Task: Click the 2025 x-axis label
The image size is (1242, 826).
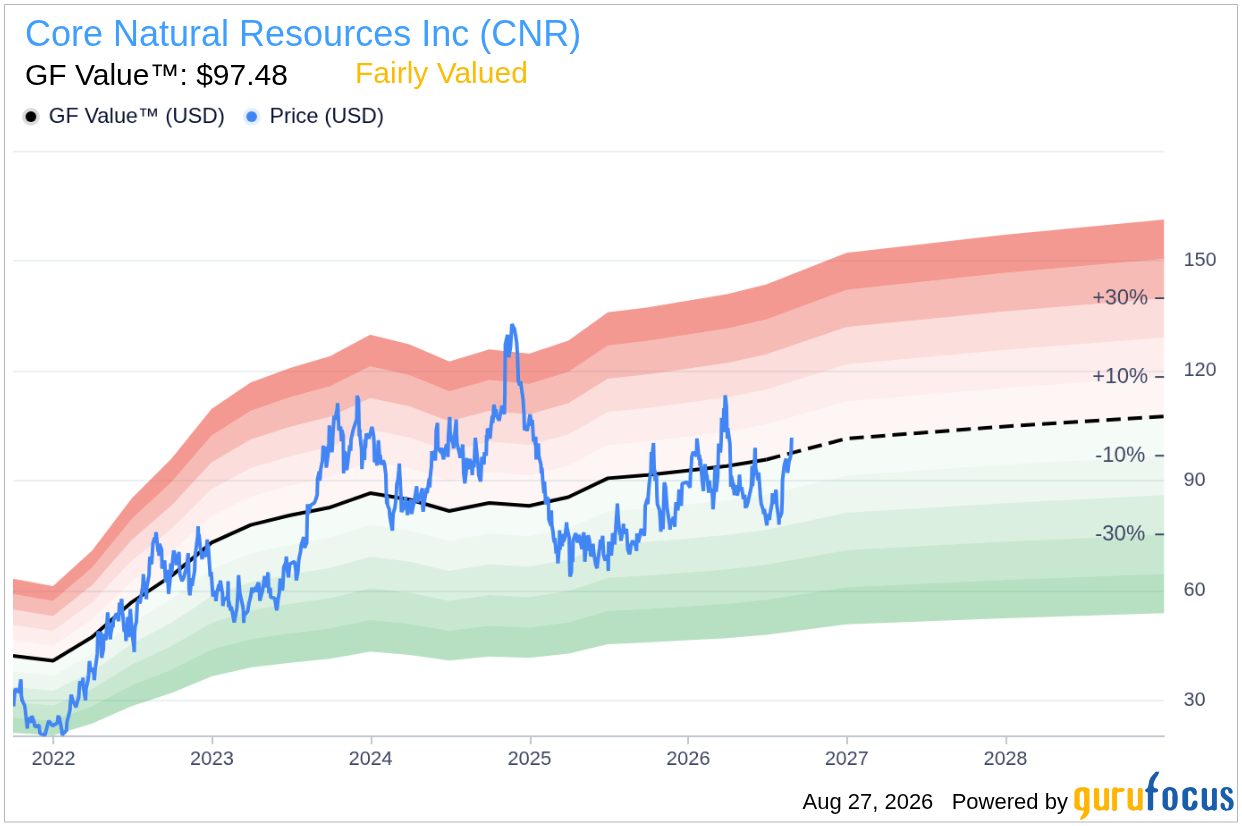Action: pos(529,758)
